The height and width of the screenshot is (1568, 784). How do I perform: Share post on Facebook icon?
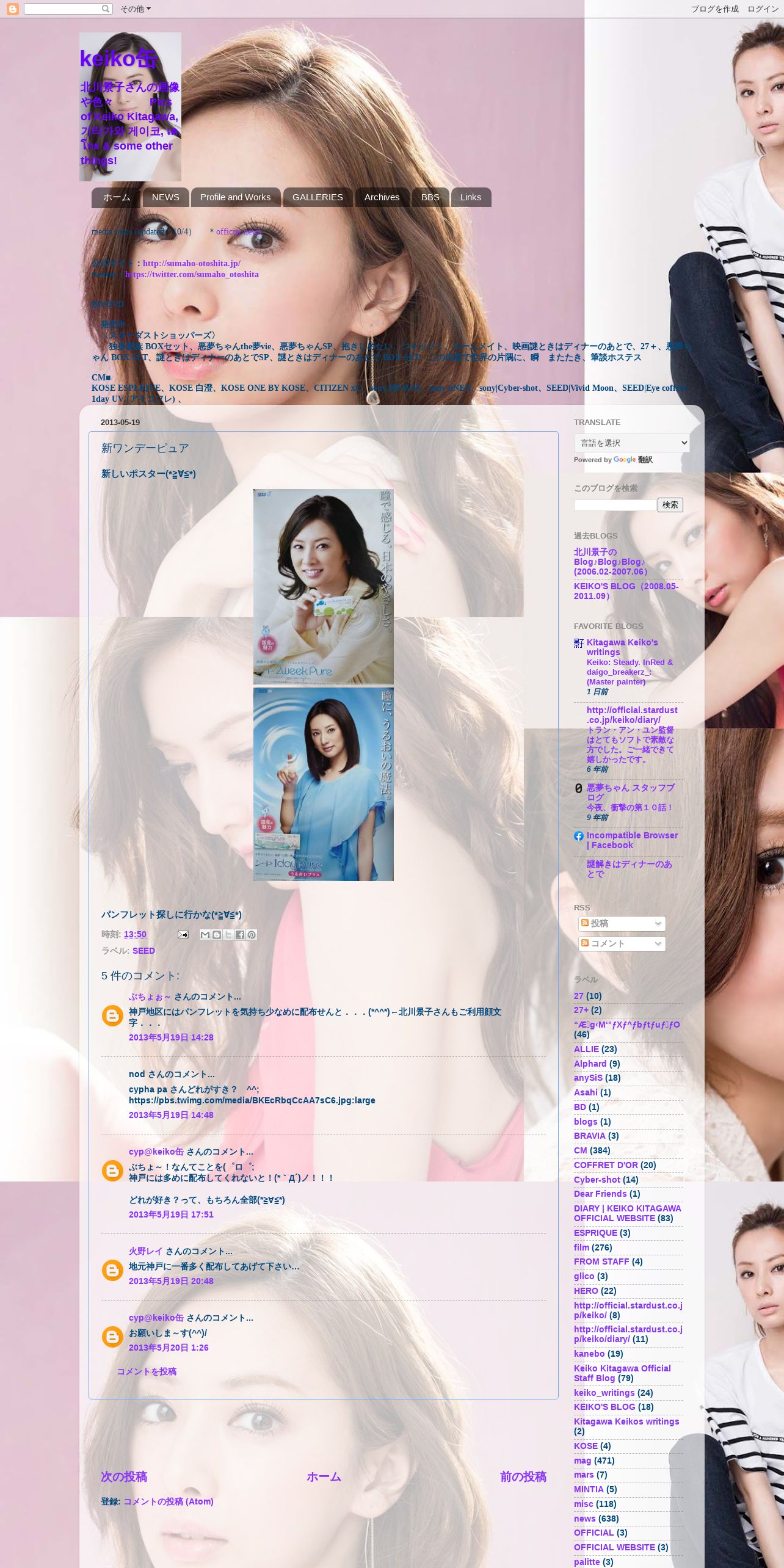click(240, 935)
